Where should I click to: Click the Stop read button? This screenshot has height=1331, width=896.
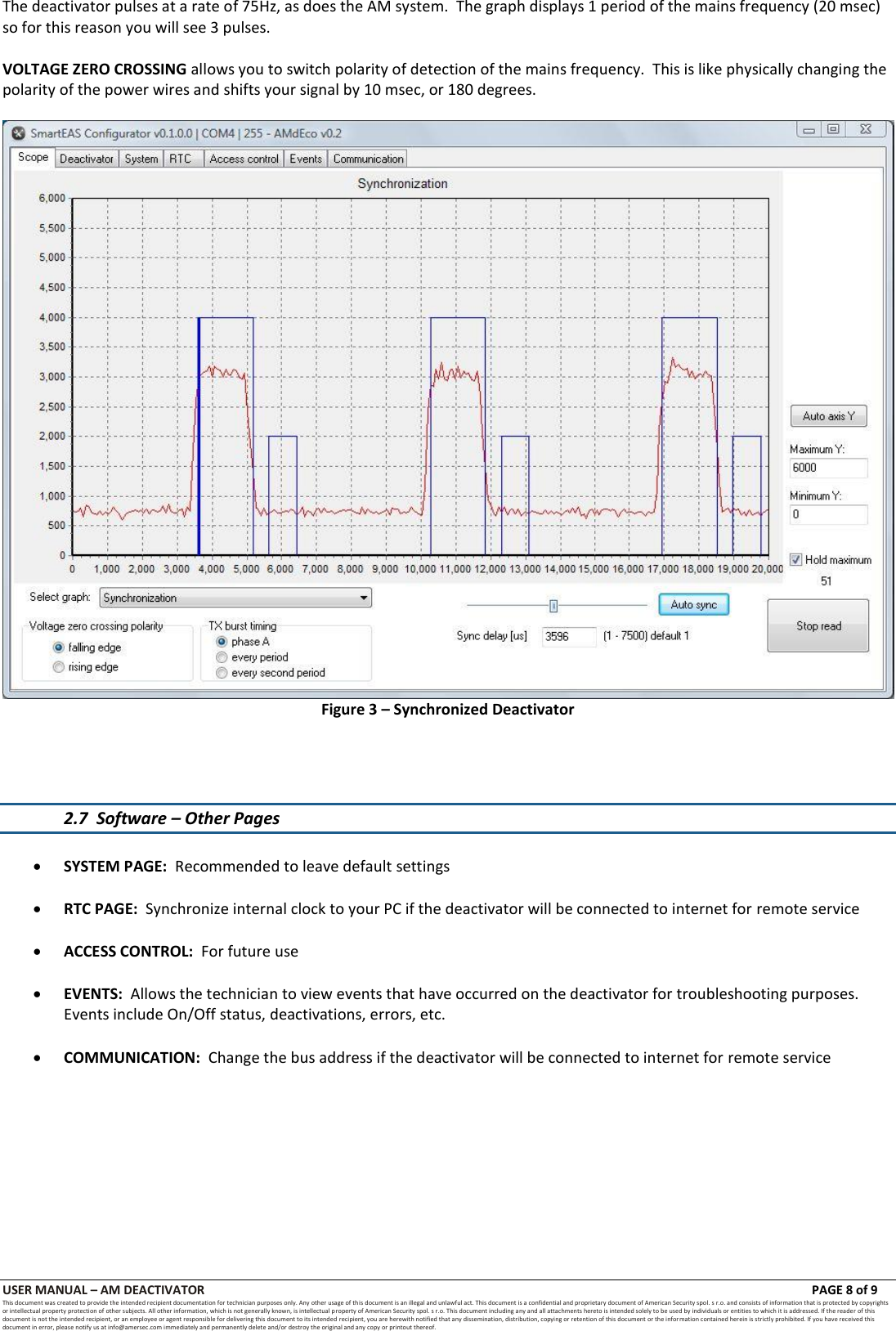coord(818,626)
